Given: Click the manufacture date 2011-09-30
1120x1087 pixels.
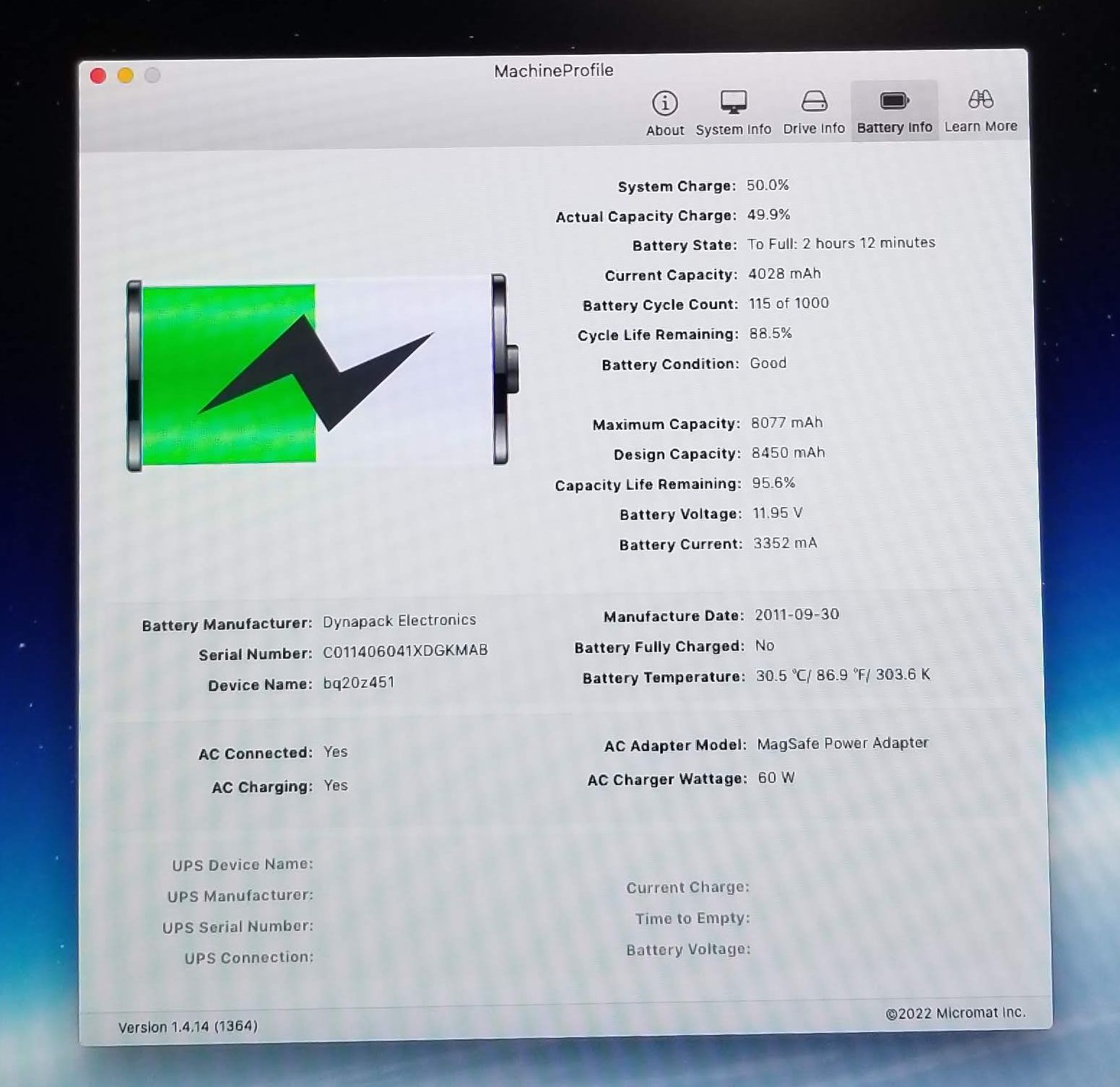Looking at the screenshot, I should (796, 615).
